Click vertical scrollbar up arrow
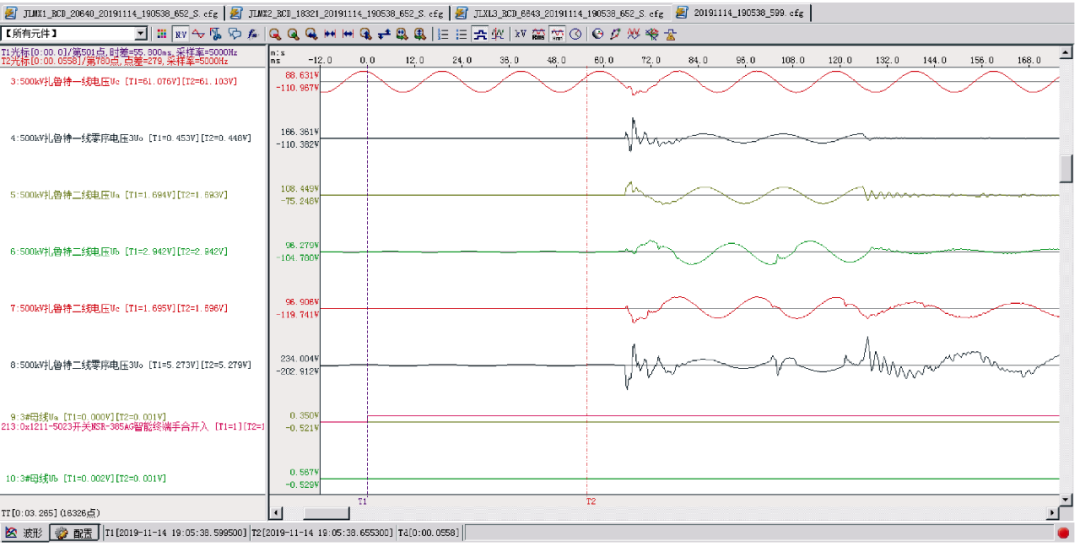1080x547 pixels. [x=1066, y=52]
